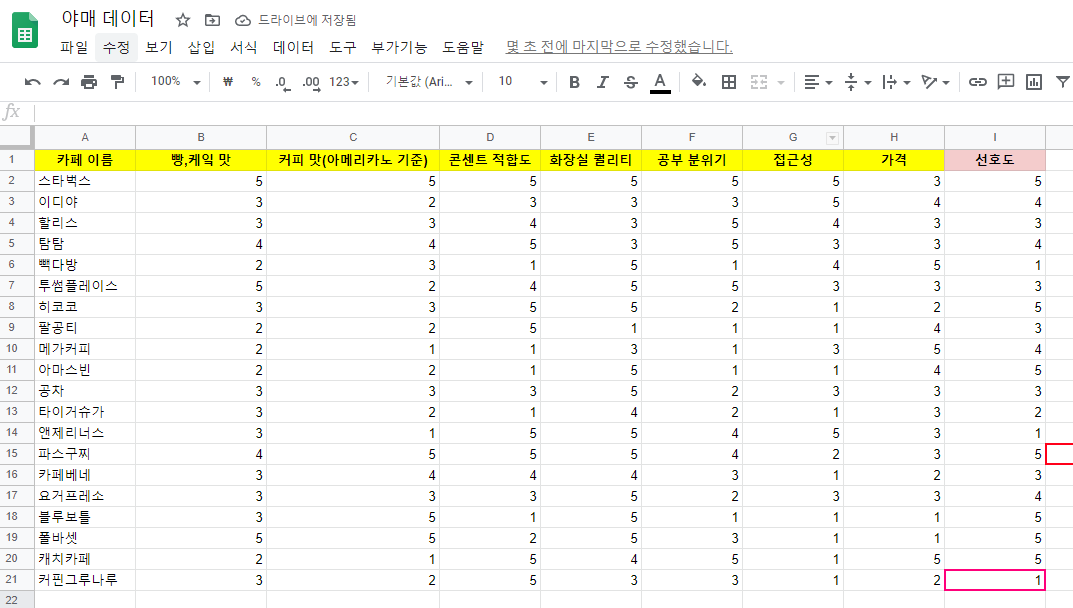This screenshot has width=1073, height=608.
Task: Open the font size dropdown
Action: tap(523, 82)
